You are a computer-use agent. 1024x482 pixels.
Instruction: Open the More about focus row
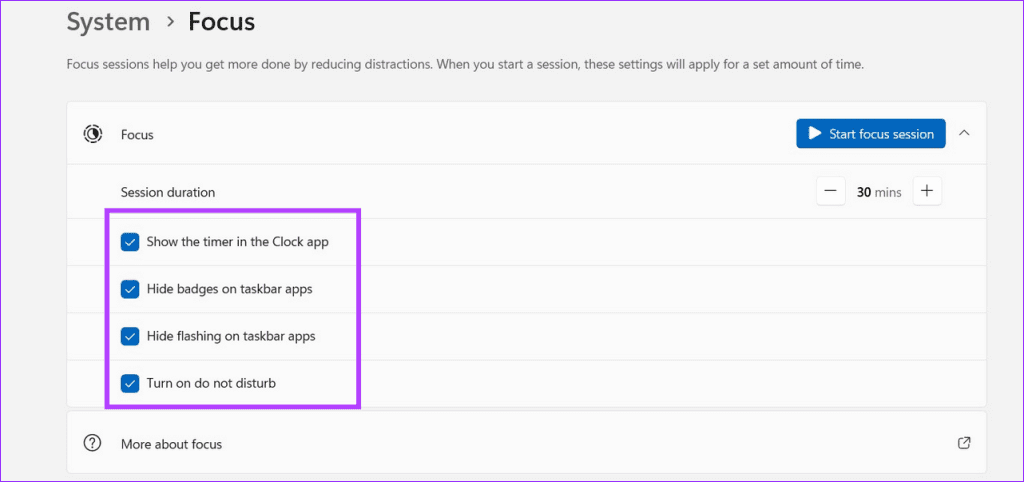[x=526, y=442]
